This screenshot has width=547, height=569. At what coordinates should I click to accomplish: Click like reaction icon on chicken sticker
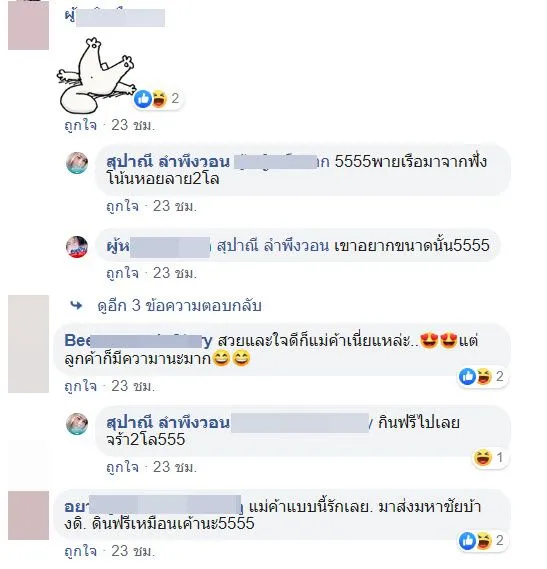[x=143, y=98]
